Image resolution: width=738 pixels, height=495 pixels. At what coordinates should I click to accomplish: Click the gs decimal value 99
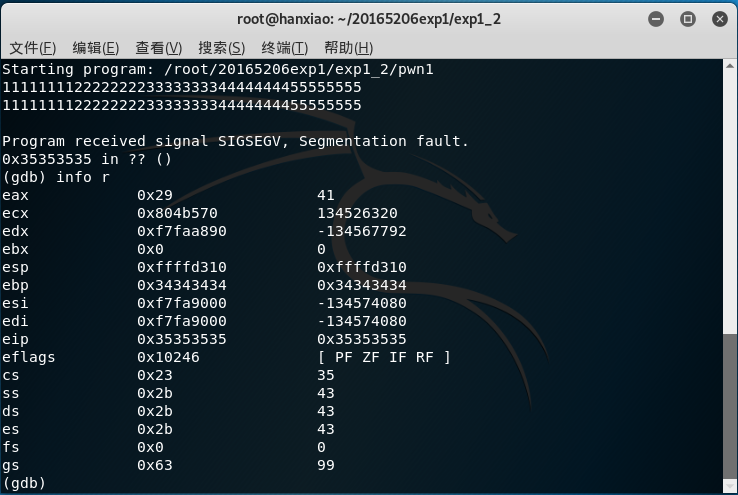(326, 465)
